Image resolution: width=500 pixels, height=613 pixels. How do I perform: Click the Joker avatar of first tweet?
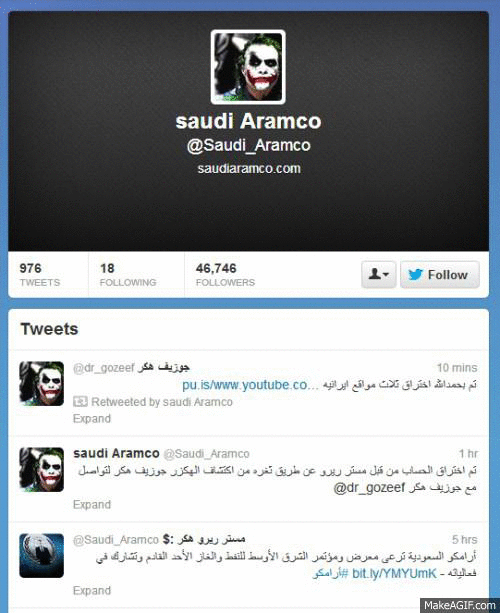[x=41, y=384]
